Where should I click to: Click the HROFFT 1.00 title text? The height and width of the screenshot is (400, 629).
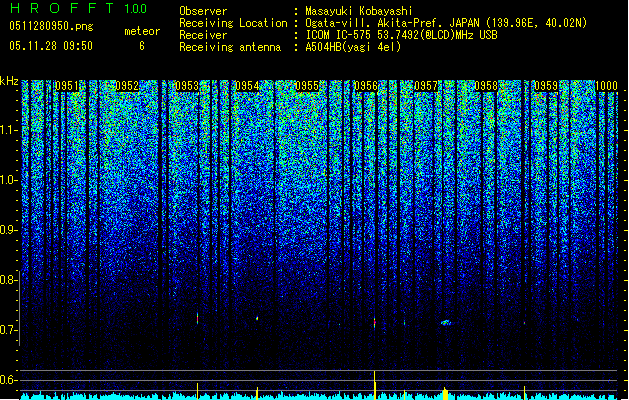(79, 8)
